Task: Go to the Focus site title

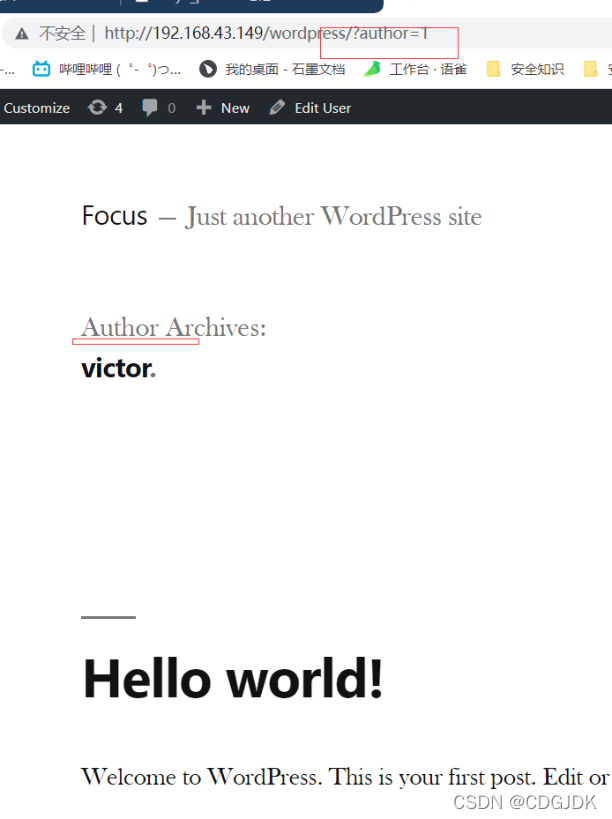Action: click(114, 216)
